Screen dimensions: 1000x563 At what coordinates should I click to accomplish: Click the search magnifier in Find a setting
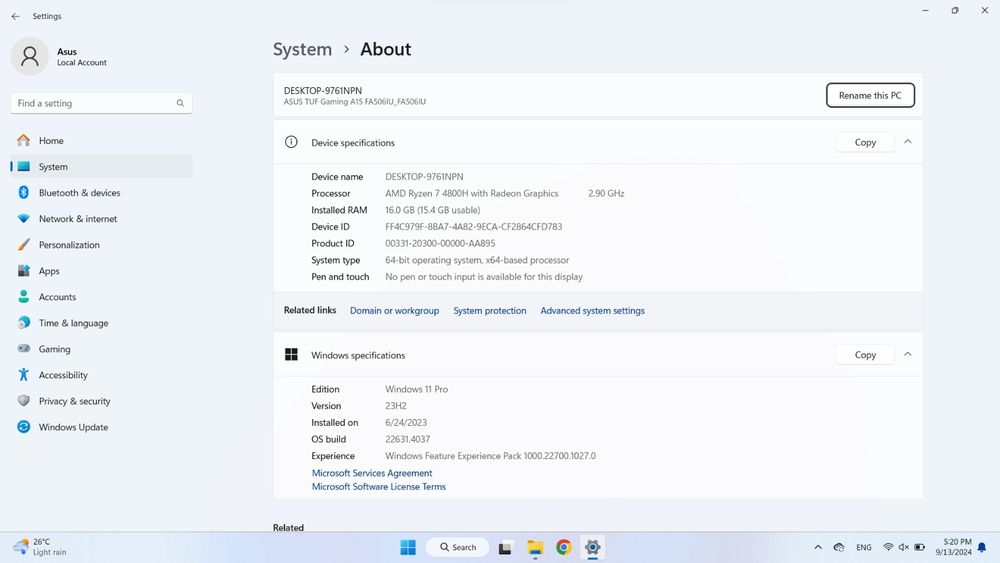tap(180, 103)
